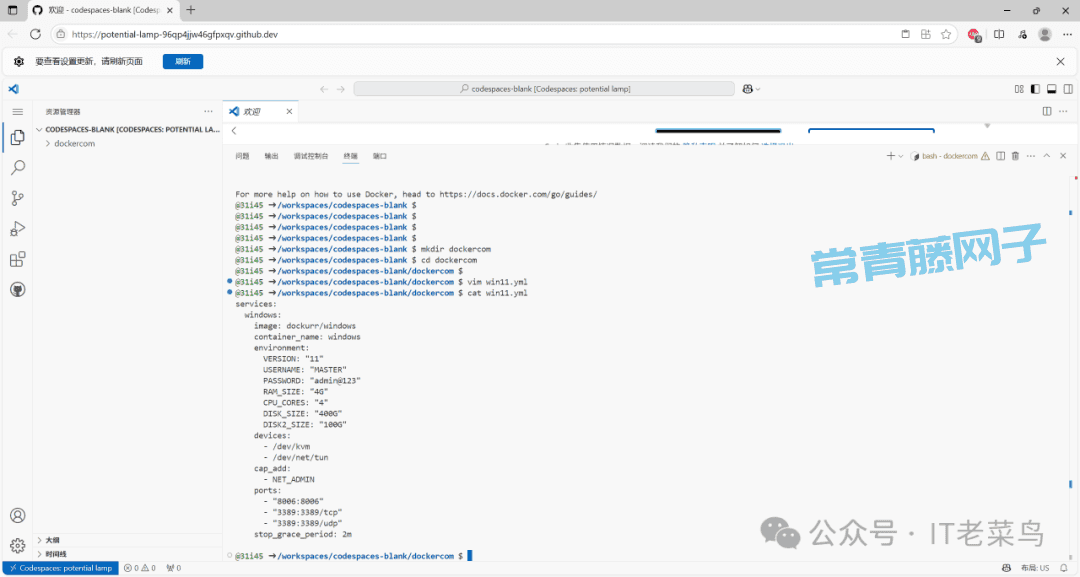
Task: Click the new terminal plus icon
Action: 891,156
